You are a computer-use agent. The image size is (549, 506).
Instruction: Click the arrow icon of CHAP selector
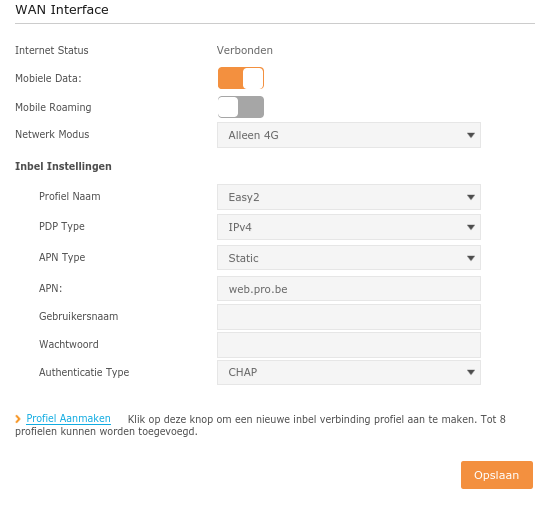[x=471, y=372]
